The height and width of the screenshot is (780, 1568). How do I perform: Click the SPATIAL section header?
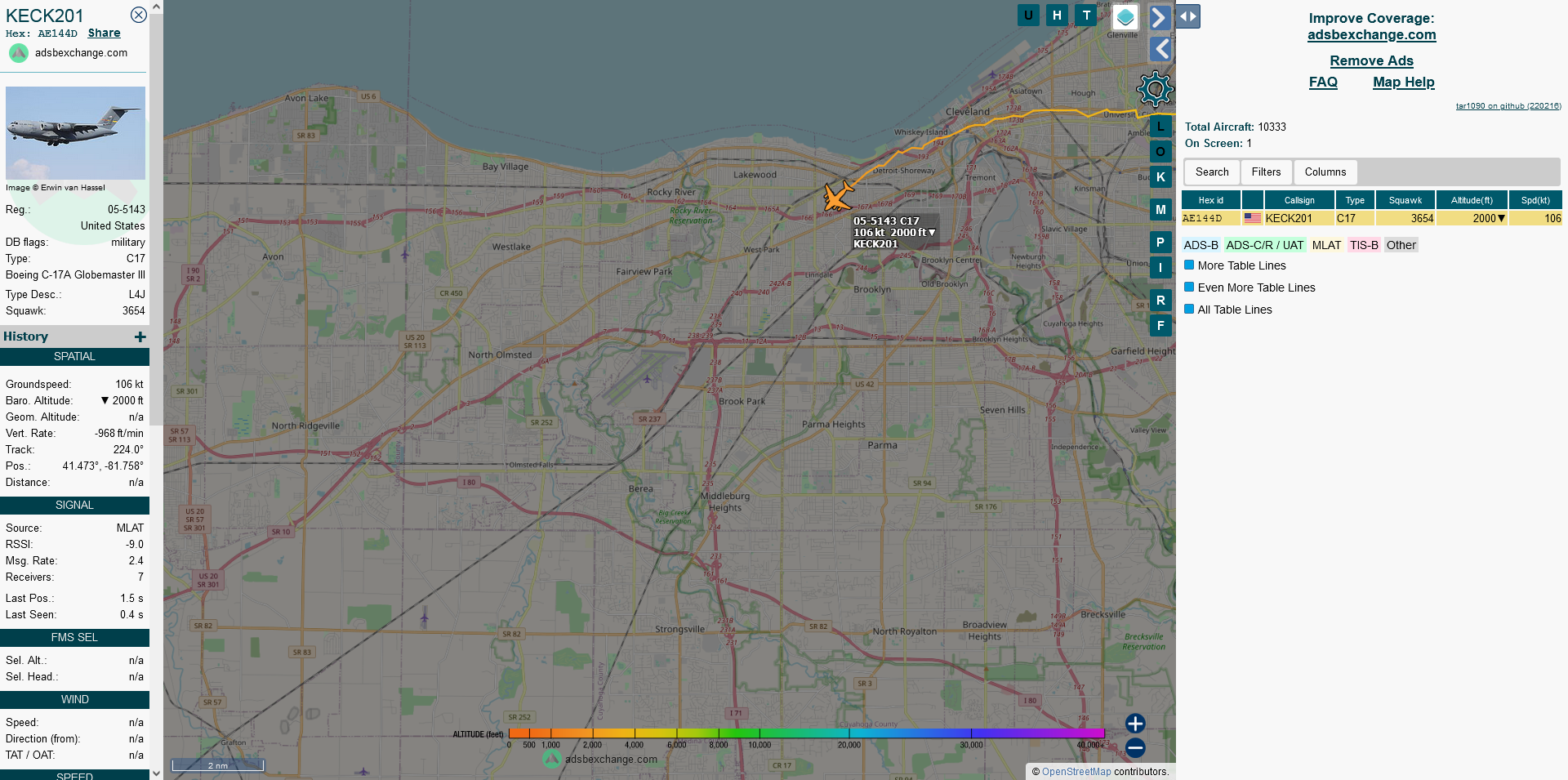(74, 357)
